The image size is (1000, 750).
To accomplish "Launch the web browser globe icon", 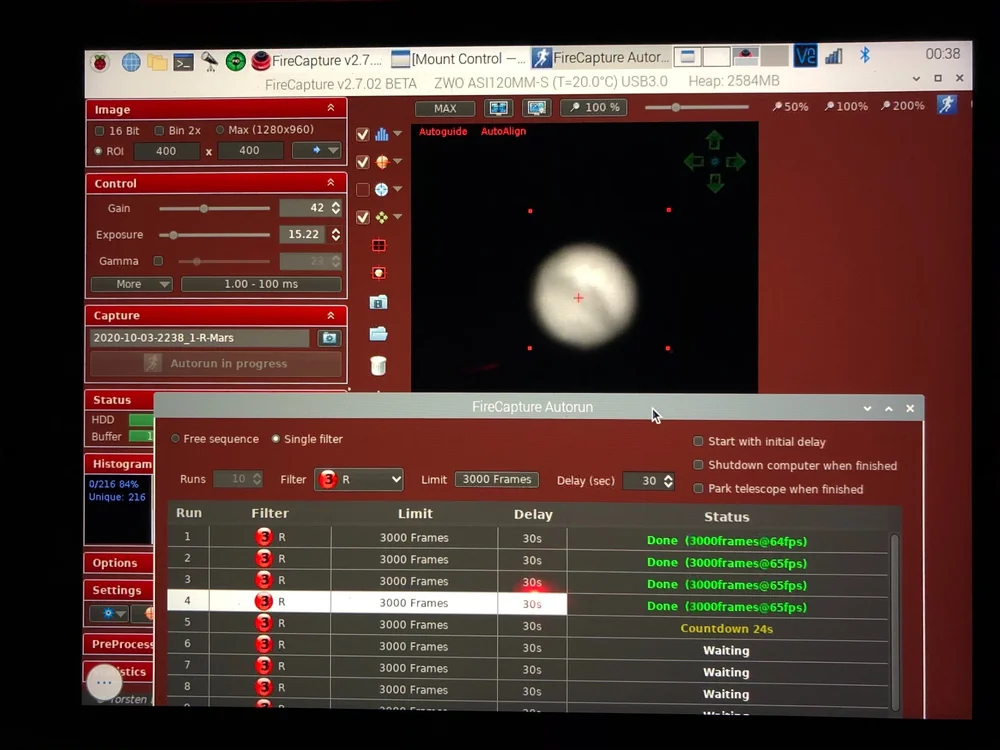I will 131,62.
